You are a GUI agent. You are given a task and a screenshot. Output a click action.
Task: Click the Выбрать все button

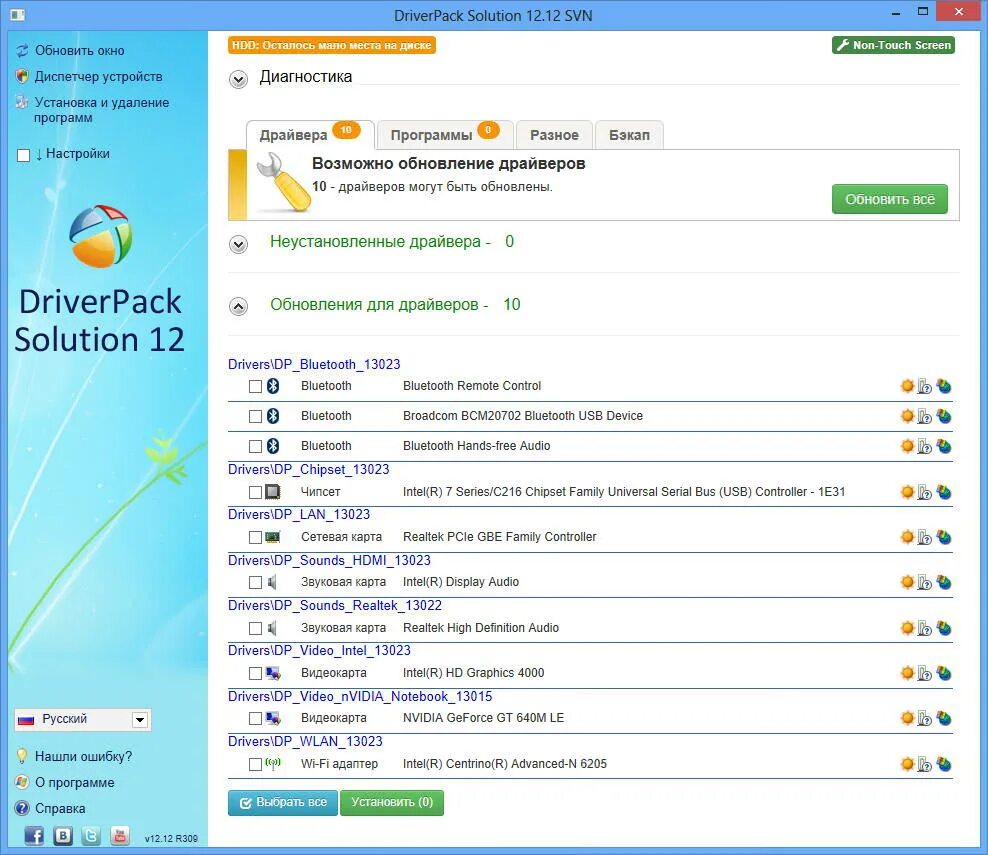point(283,803)
